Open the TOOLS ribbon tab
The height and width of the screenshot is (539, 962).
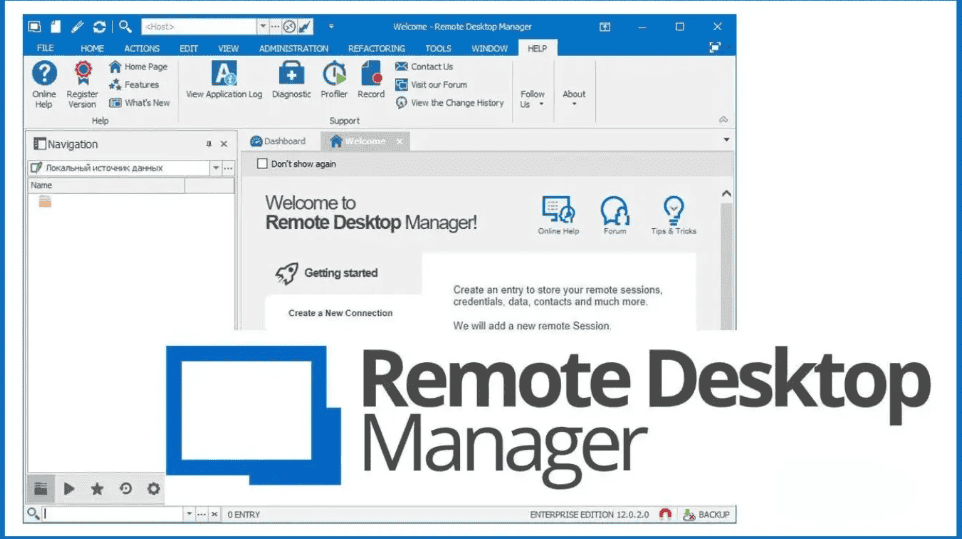click(438, 48)
